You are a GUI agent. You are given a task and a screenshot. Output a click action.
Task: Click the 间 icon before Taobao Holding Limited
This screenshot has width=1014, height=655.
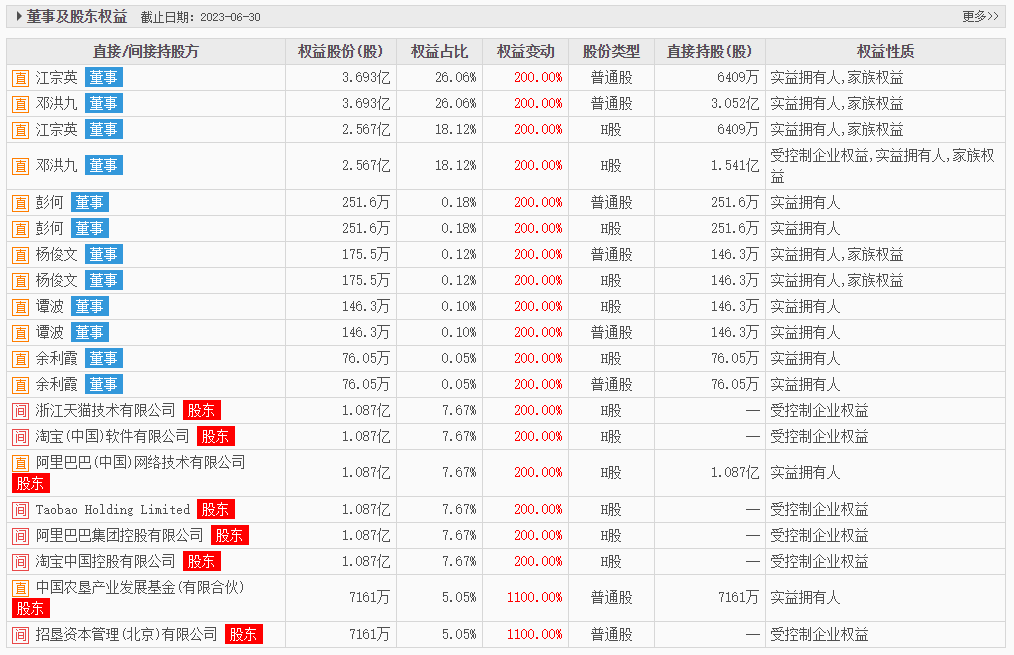click(20, 509)
